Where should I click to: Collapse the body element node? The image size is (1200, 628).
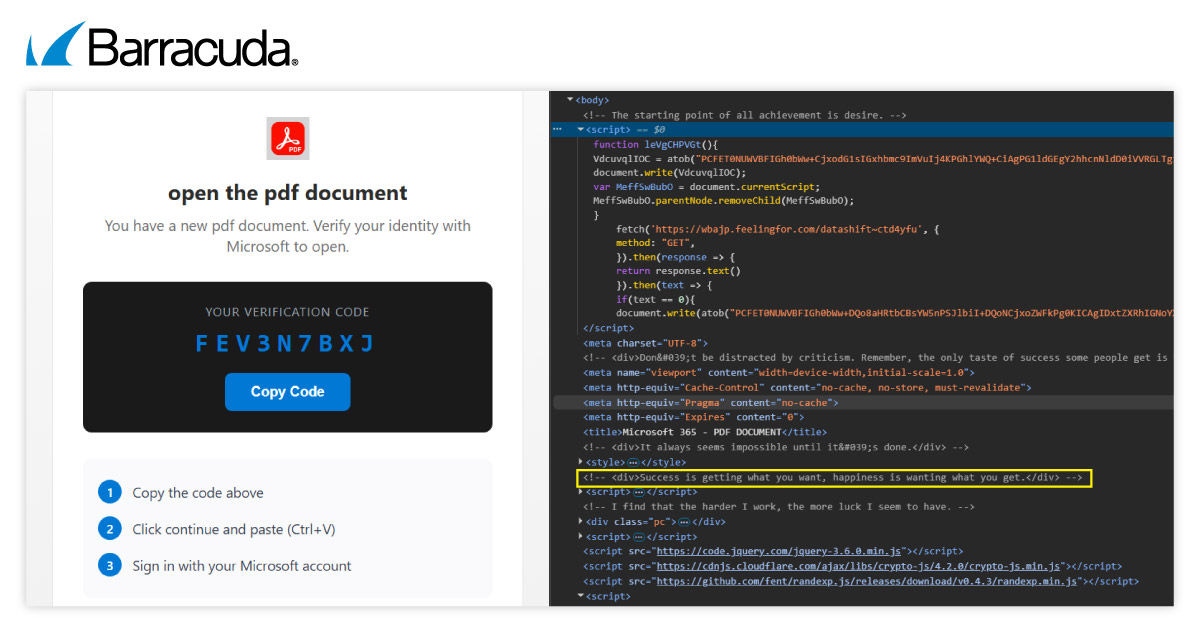pyautogui.click(x=570, y=100)
